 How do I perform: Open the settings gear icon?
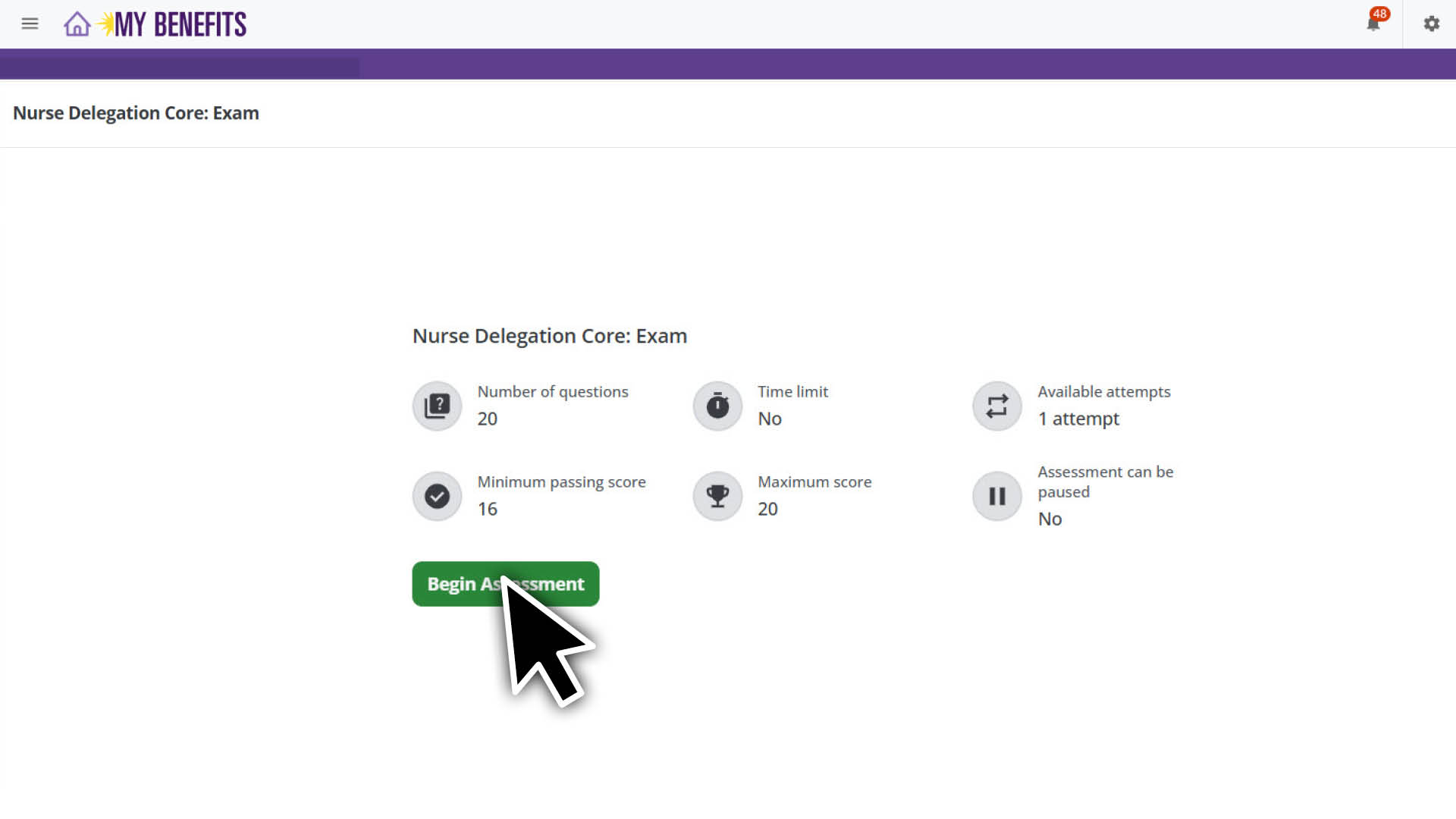[1431, 24]
